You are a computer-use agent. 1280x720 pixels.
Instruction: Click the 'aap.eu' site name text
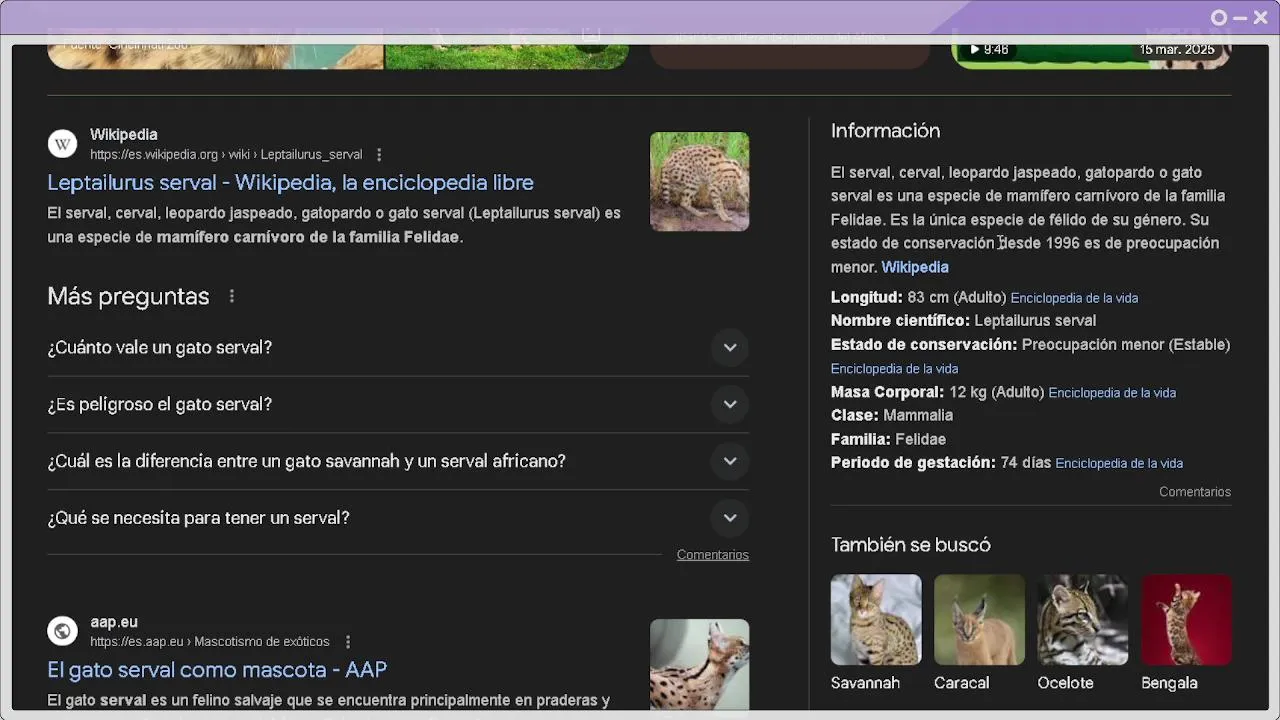point(114,622)
